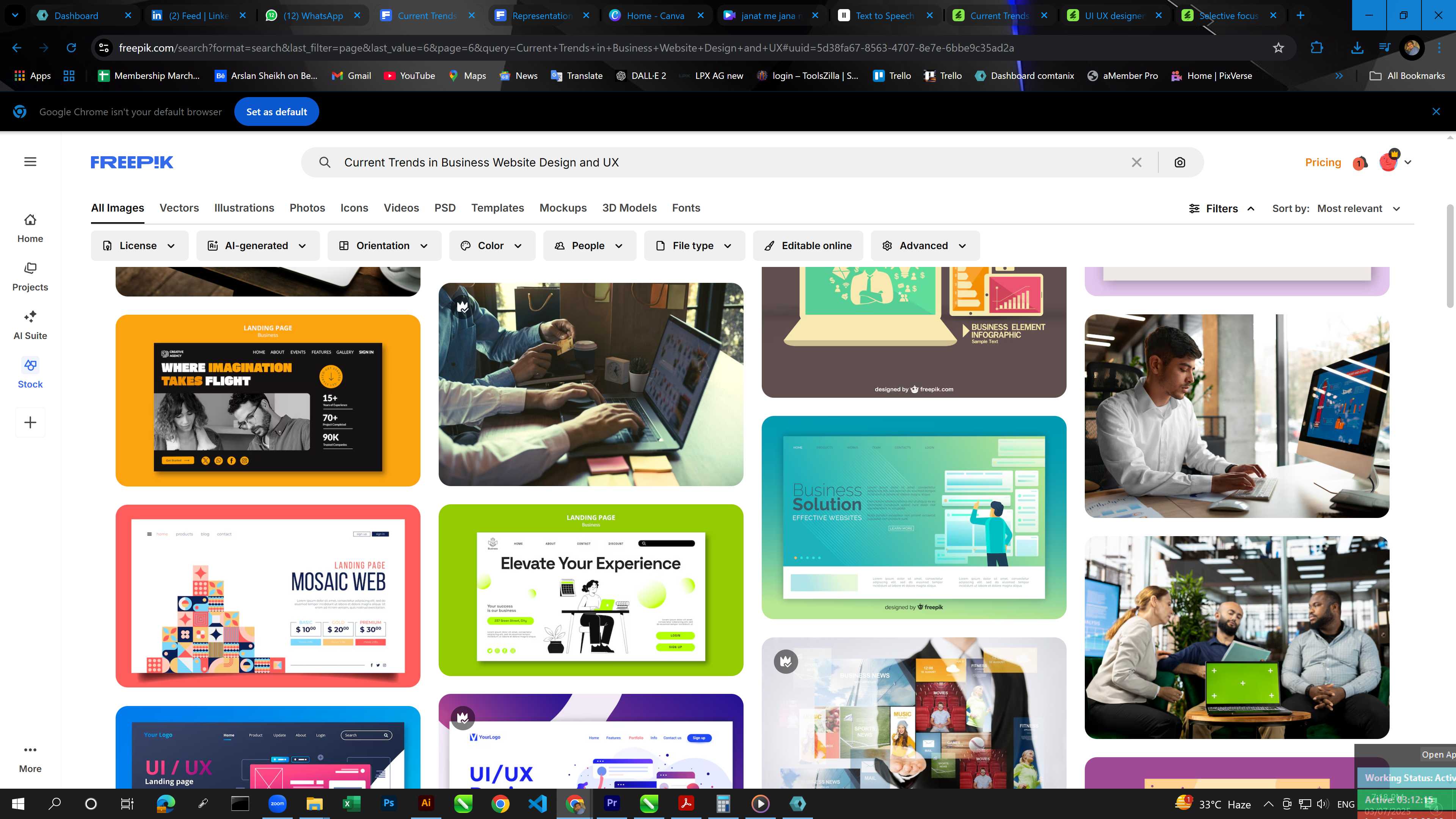Switch to the Icons tab

pos(355,207)
